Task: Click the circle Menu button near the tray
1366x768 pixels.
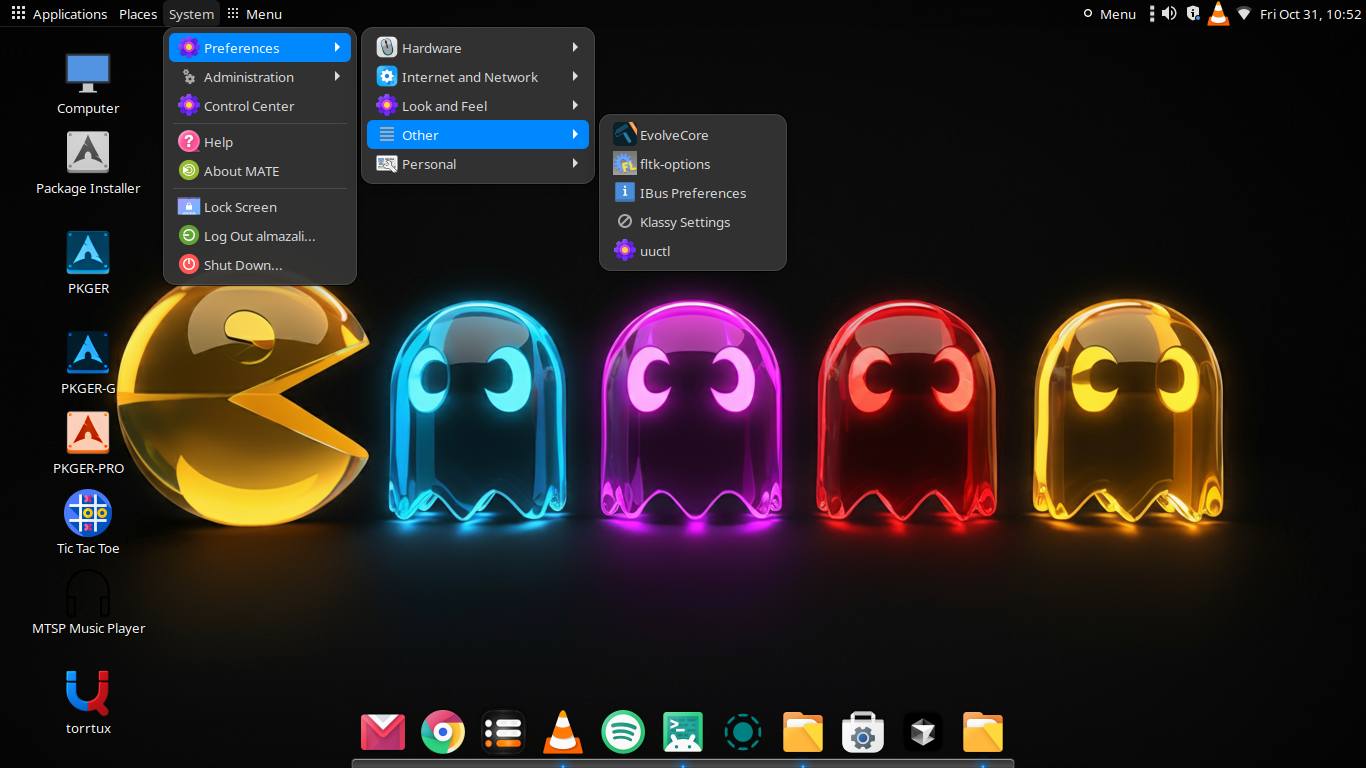Action: (1110, 14)
